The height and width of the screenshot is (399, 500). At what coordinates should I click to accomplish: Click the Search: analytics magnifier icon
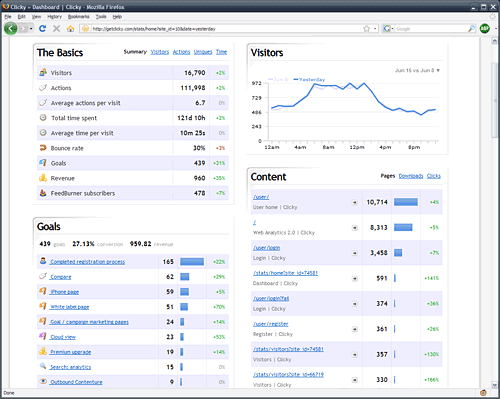point(43,366)
